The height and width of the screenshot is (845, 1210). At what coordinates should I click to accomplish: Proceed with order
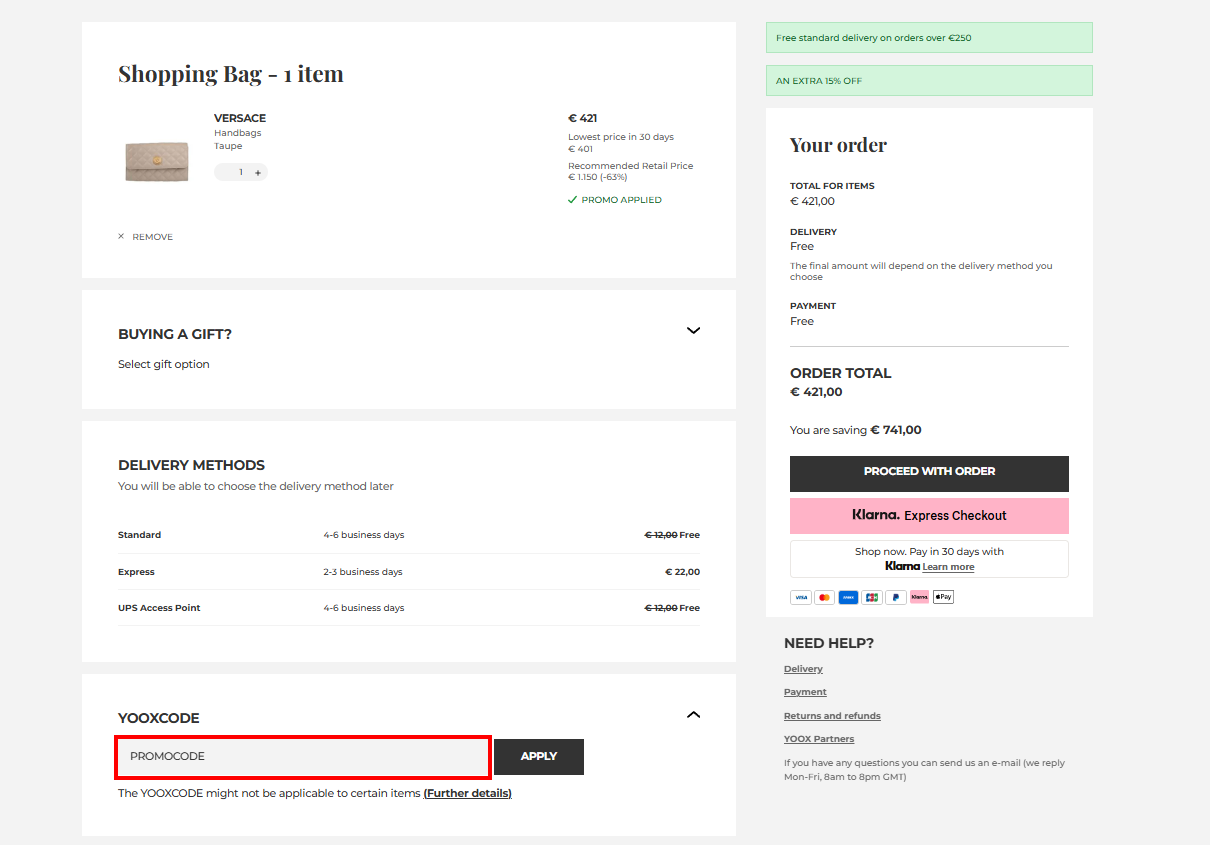click(x=929, y=473)
